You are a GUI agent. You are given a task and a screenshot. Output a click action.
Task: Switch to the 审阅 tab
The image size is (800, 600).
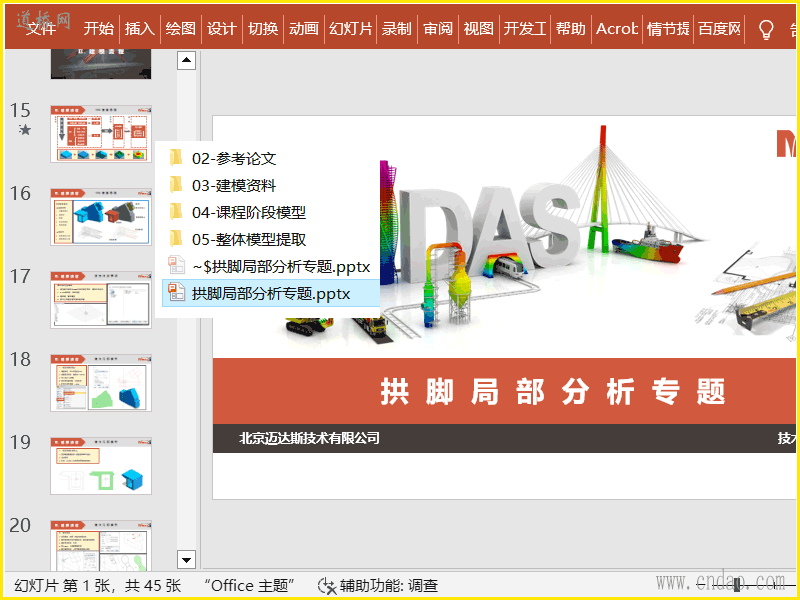coord(438,29)
